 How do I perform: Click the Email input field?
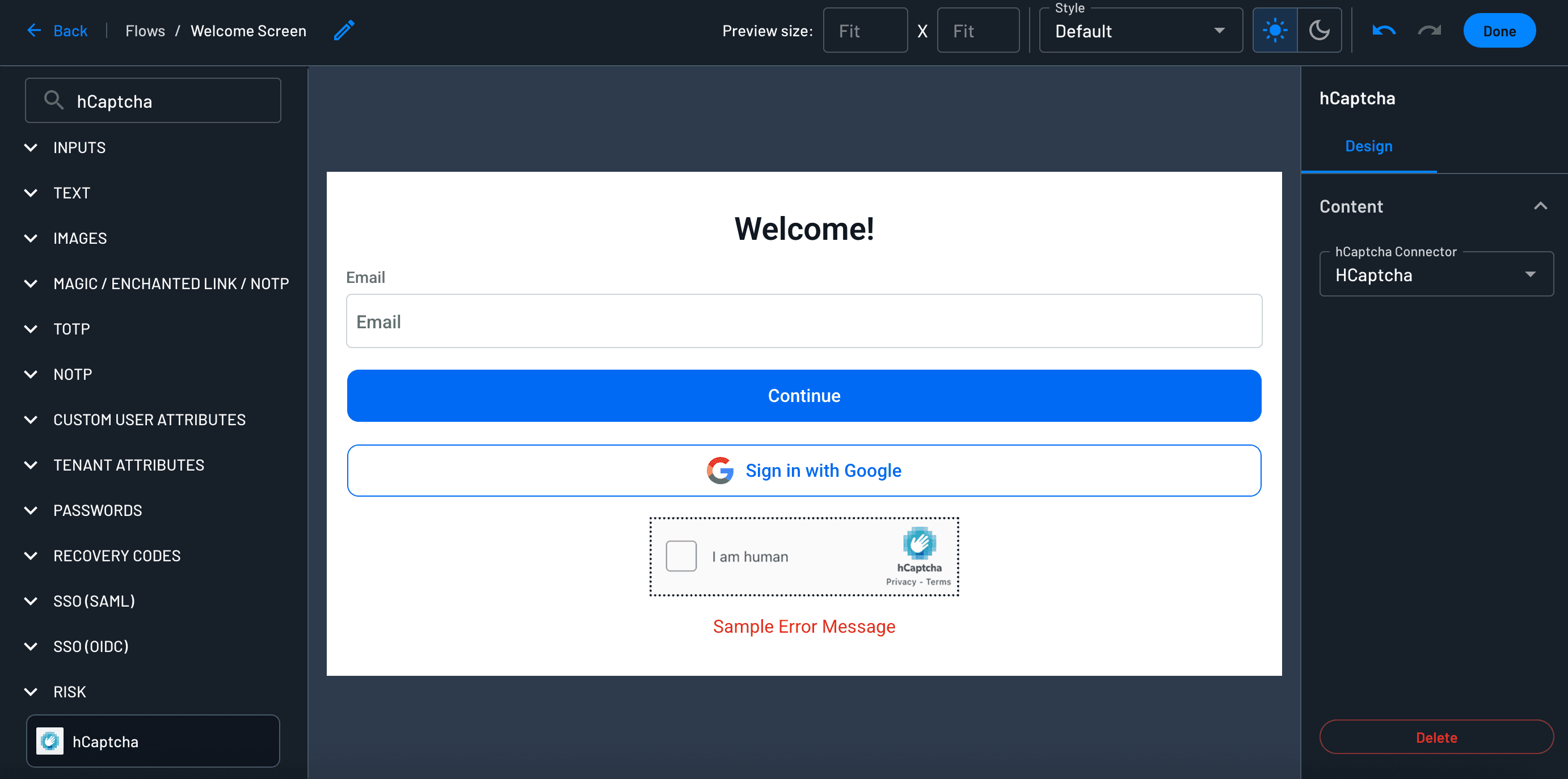(x=804, y=321)
